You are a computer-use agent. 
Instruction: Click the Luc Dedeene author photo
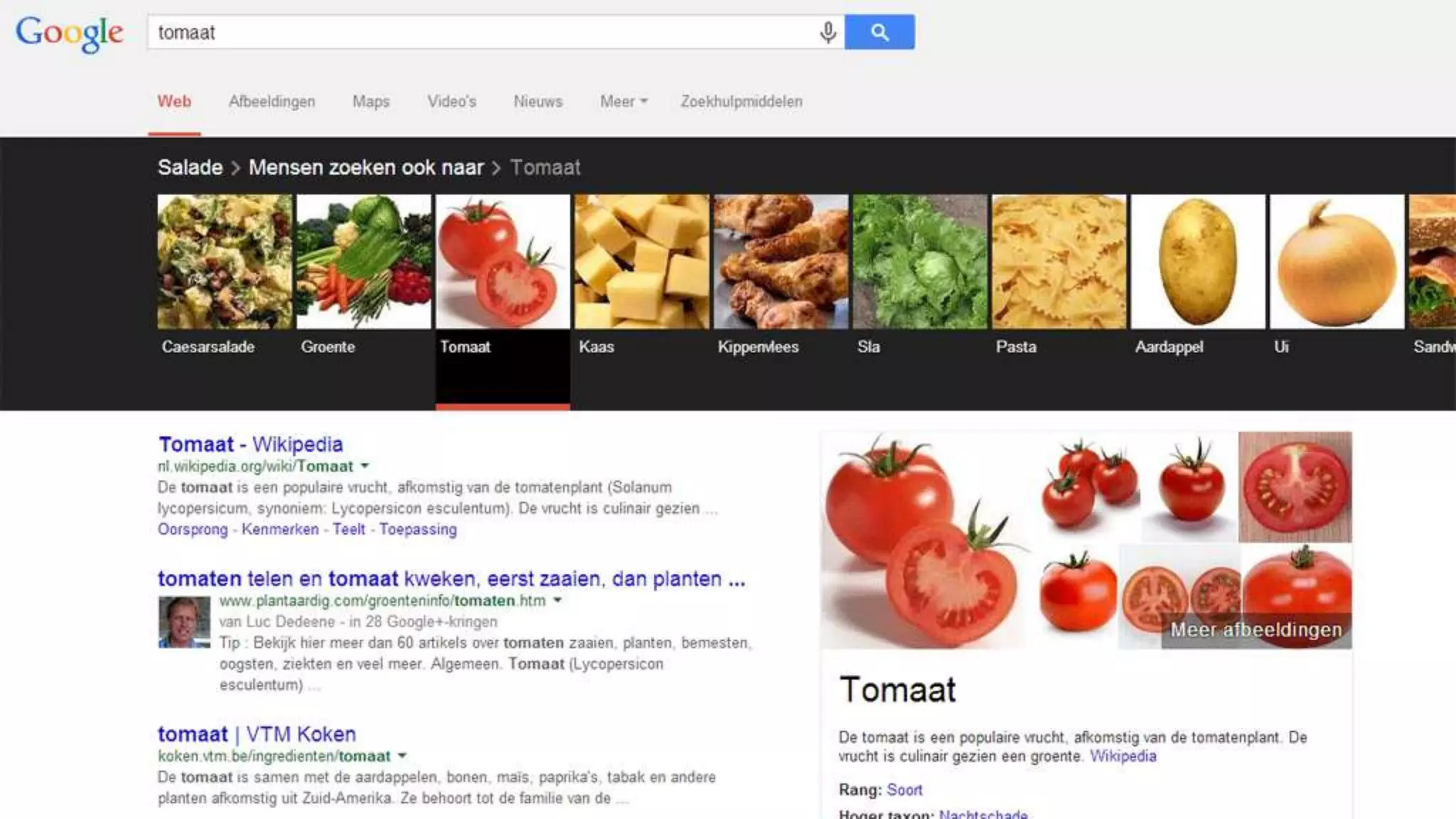(x=184, y=622)
